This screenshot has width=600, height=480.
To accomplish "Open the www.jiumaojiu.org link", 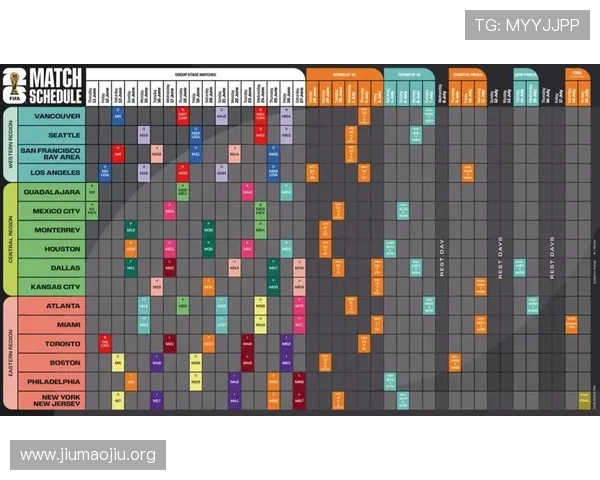I will click(x=88, y=455).
